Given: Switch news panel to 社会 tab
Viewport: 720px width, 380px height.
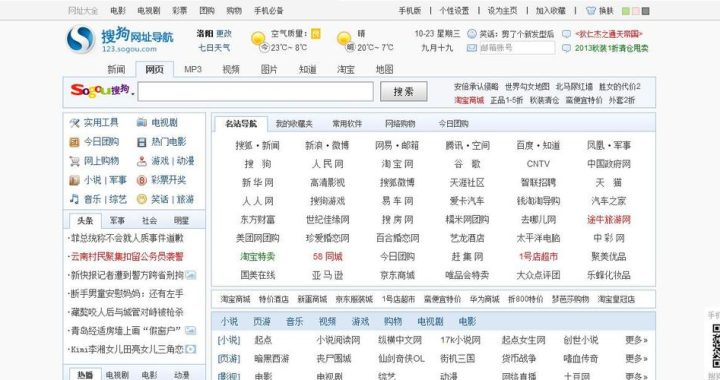Looking at the screenshot, I should (149, 221).
